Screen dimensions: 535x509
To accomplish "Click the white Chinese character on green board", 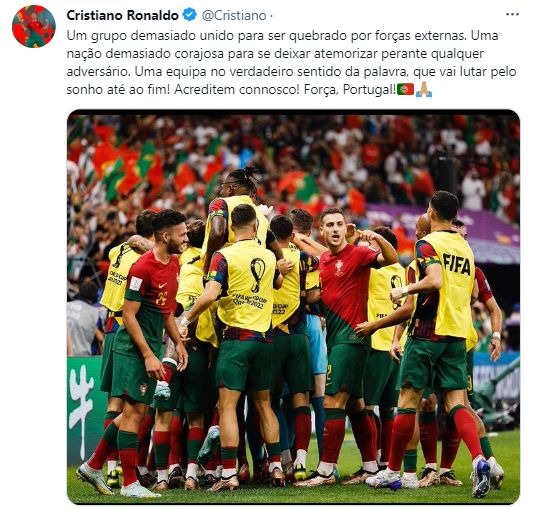I will pyautogui.click(x=81, y=411).
